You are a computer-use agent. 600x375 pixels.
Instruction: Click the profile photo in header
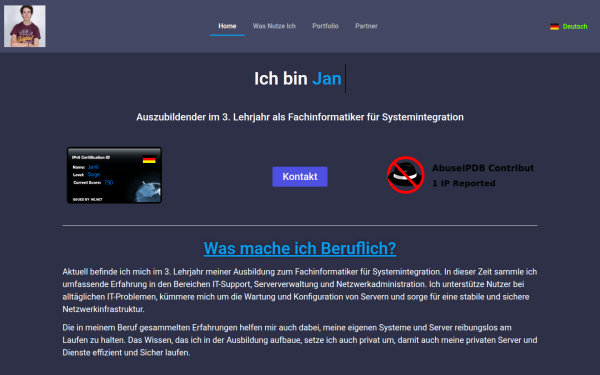(x=25, y=26)
